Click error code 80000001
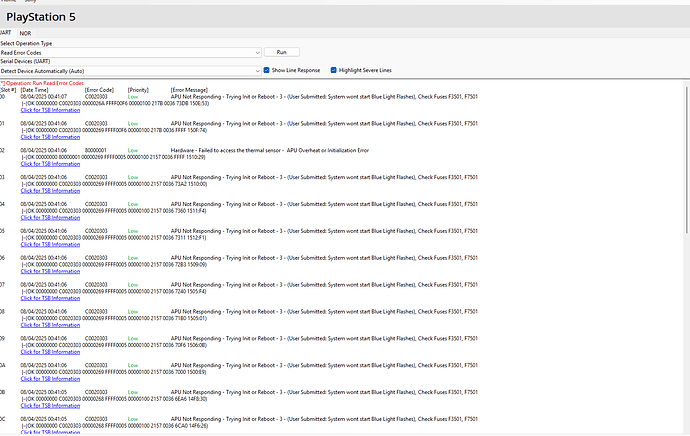Image resolution: width=690 pixels, height=436 pixels. (x=95, y=150)
